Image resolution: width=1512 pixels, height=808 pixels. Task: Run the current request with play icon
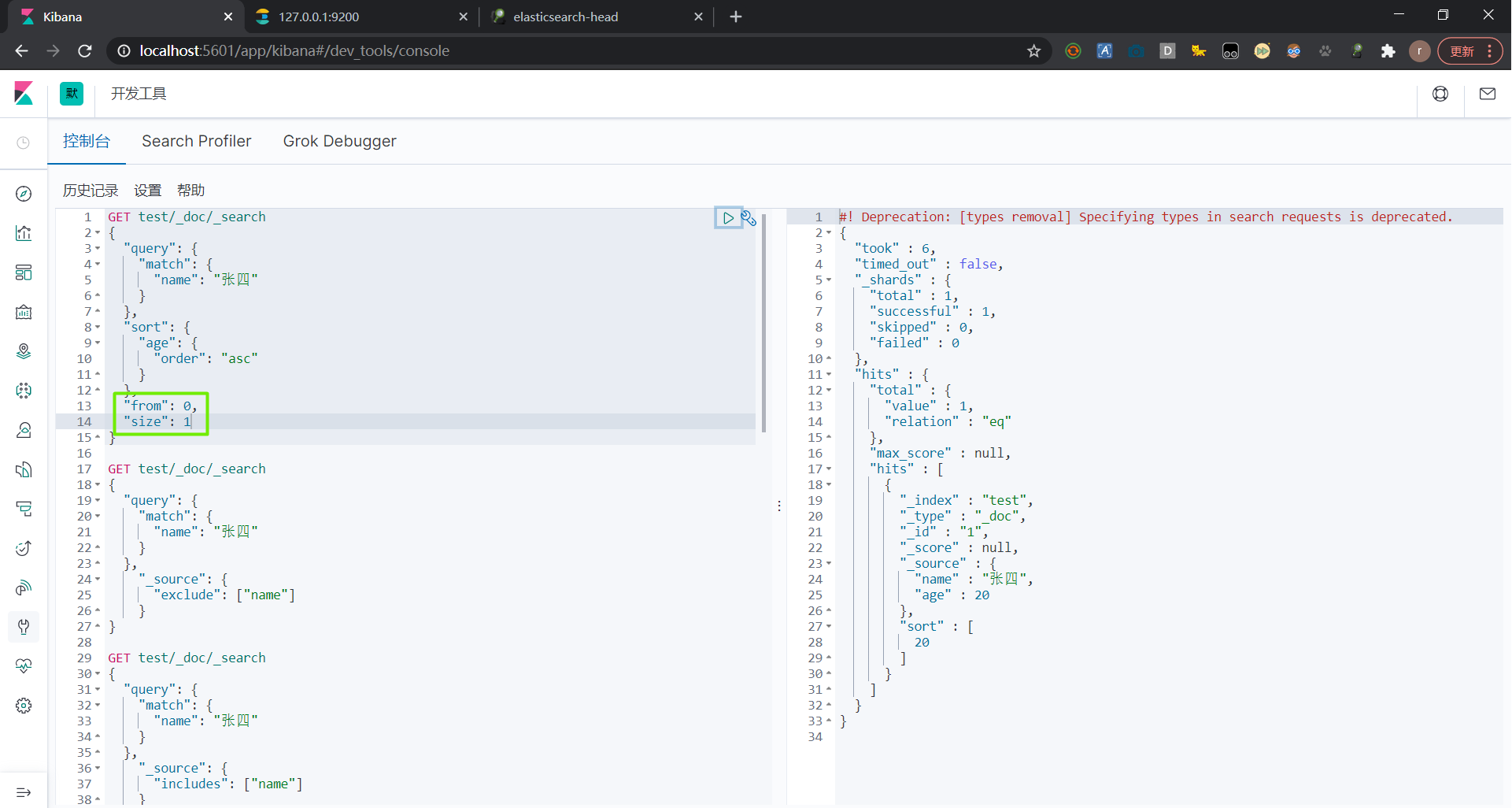coord(728,218)
